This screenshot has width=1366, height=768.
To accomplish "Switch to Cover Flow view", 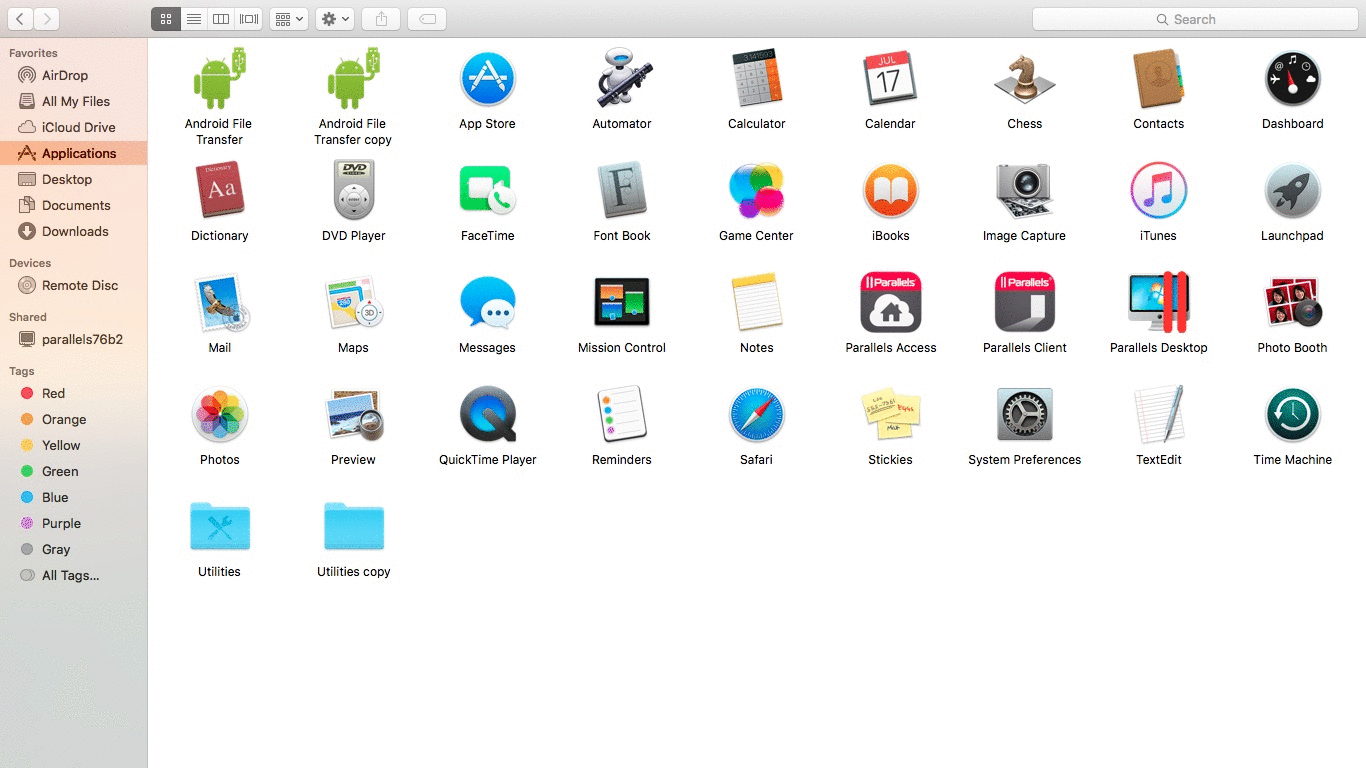I will (x=247, y=18).
